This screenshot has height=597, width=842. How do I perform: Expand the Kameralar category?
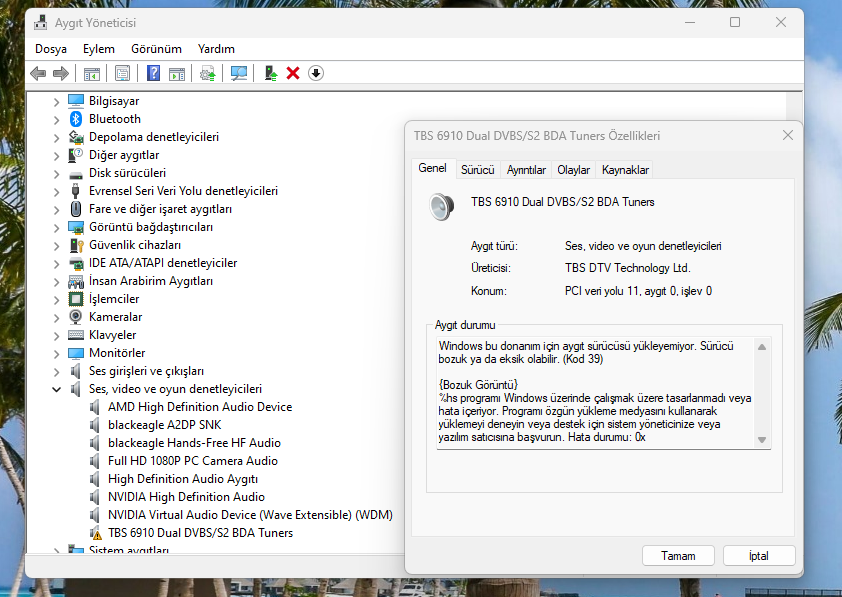57,317
